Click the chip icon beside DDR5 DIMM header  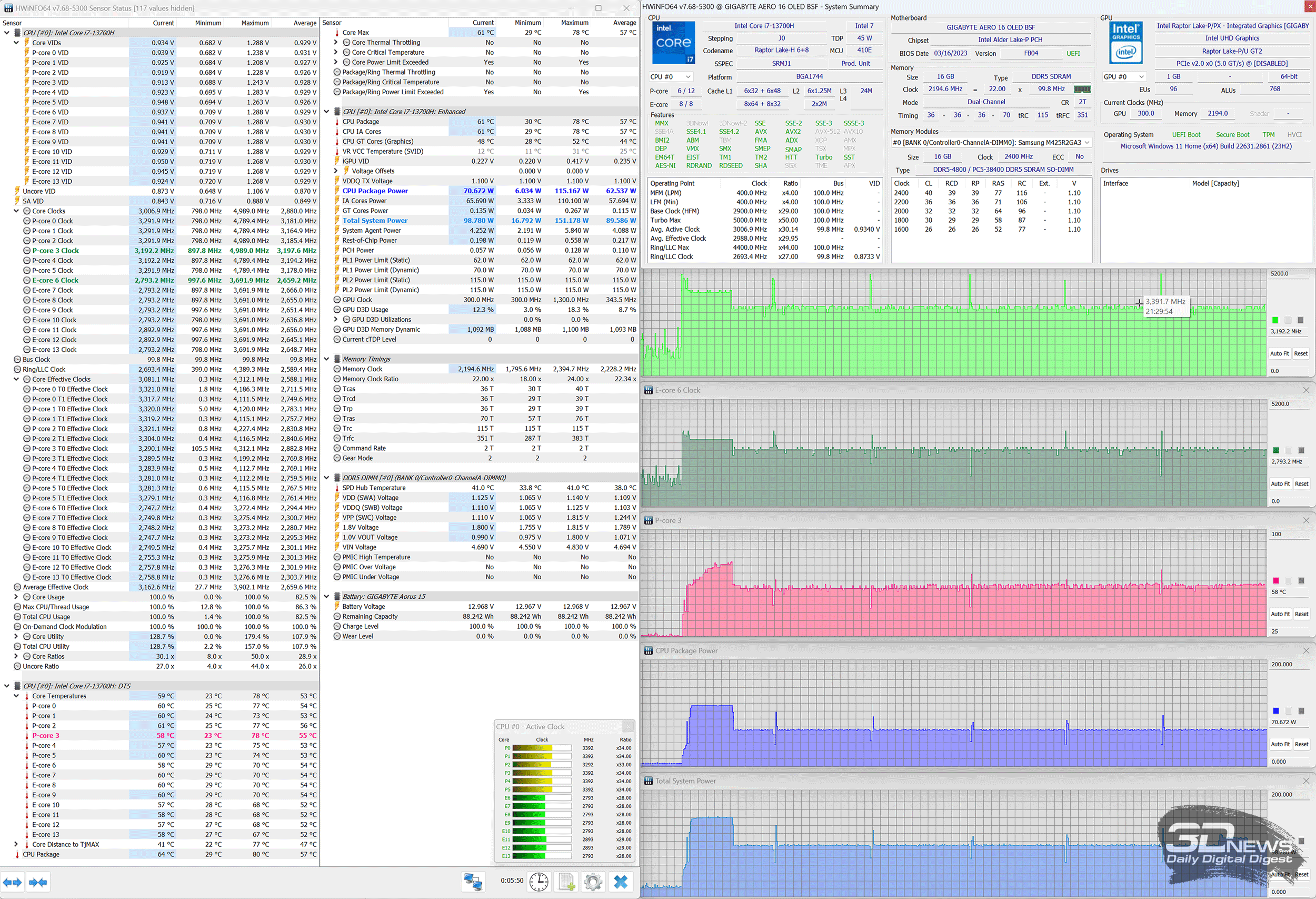336,478
